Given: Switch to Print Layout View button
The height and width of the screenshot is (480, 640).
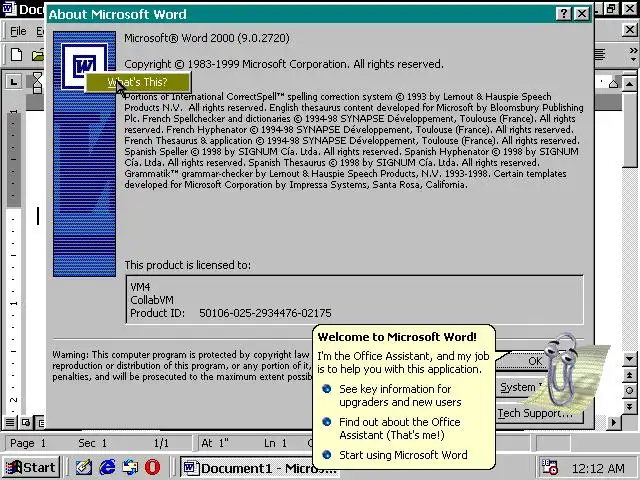Looking at the screenshot, I should [40, 422].
